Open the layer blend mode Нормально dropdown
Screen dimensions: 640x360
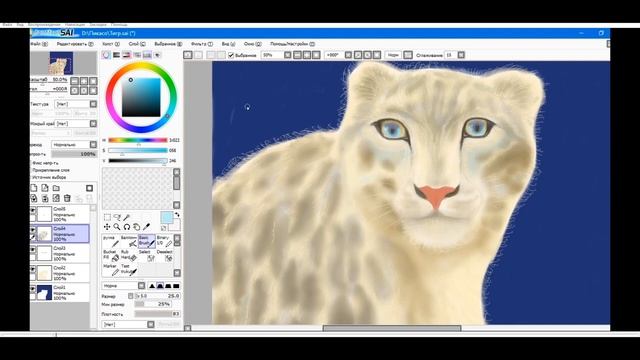click(x=93, y=144)
